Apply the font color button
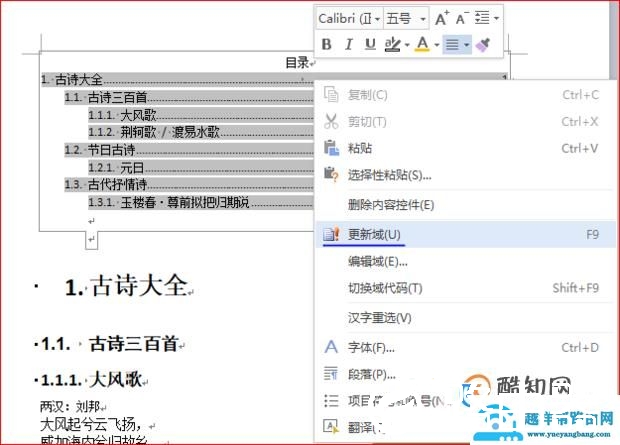The image size is (620, 445). pyautogui.click(x=422, y=44)
